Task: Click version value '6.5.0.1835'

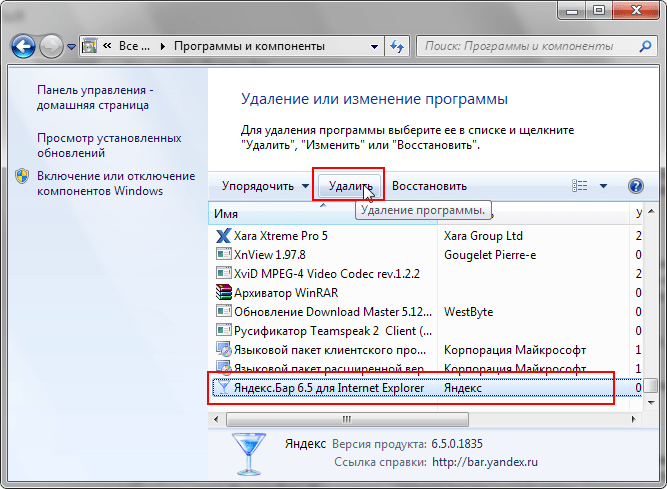Action: click(x=457, y=444)
